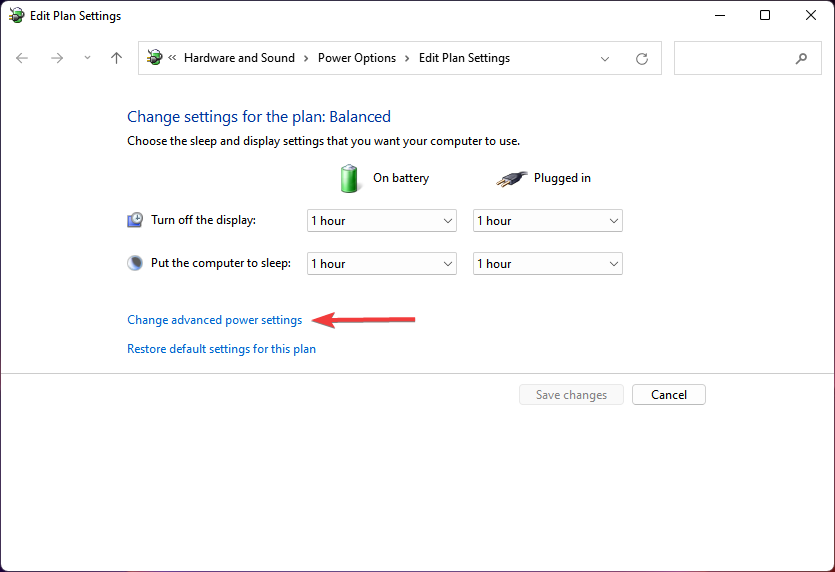Maximize the Edit Plan Settings window
Viewport: 835px width, 572px height.
pyautogui.click(x=765, y=15)
